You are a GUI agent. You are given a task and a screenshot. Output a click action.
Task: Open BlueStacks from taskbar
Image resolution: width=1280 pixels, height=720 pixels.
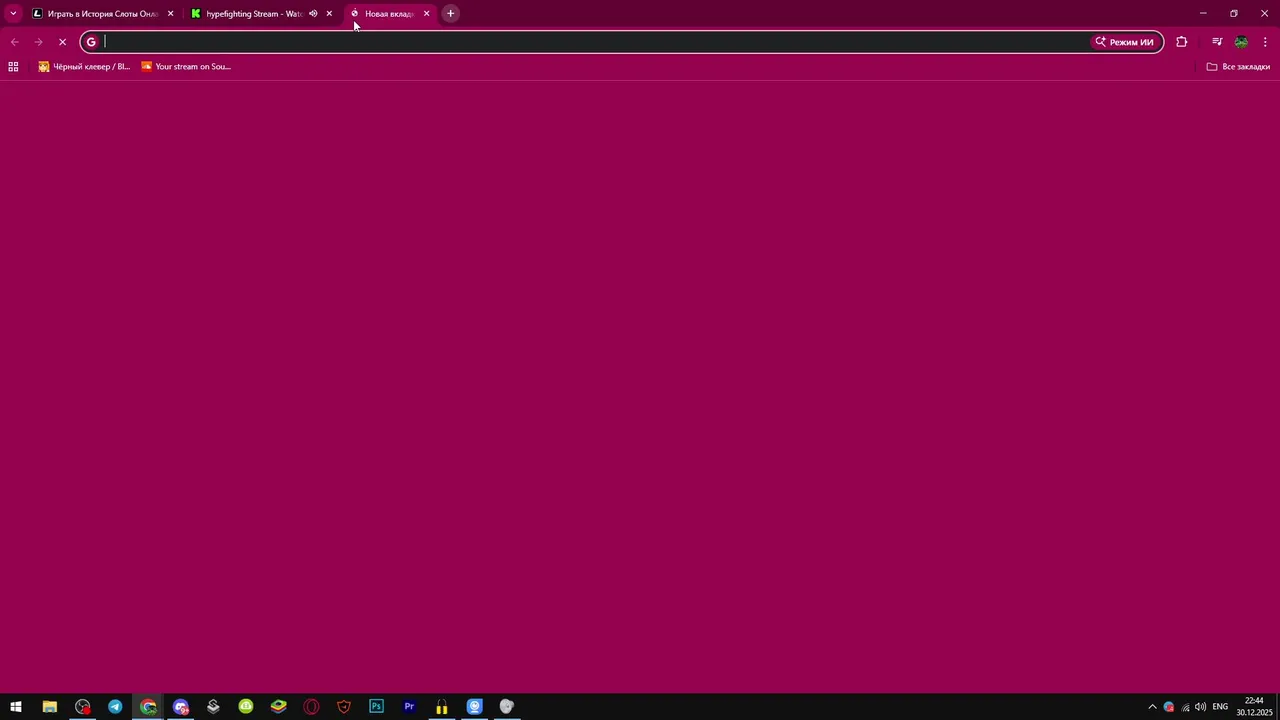279,707
